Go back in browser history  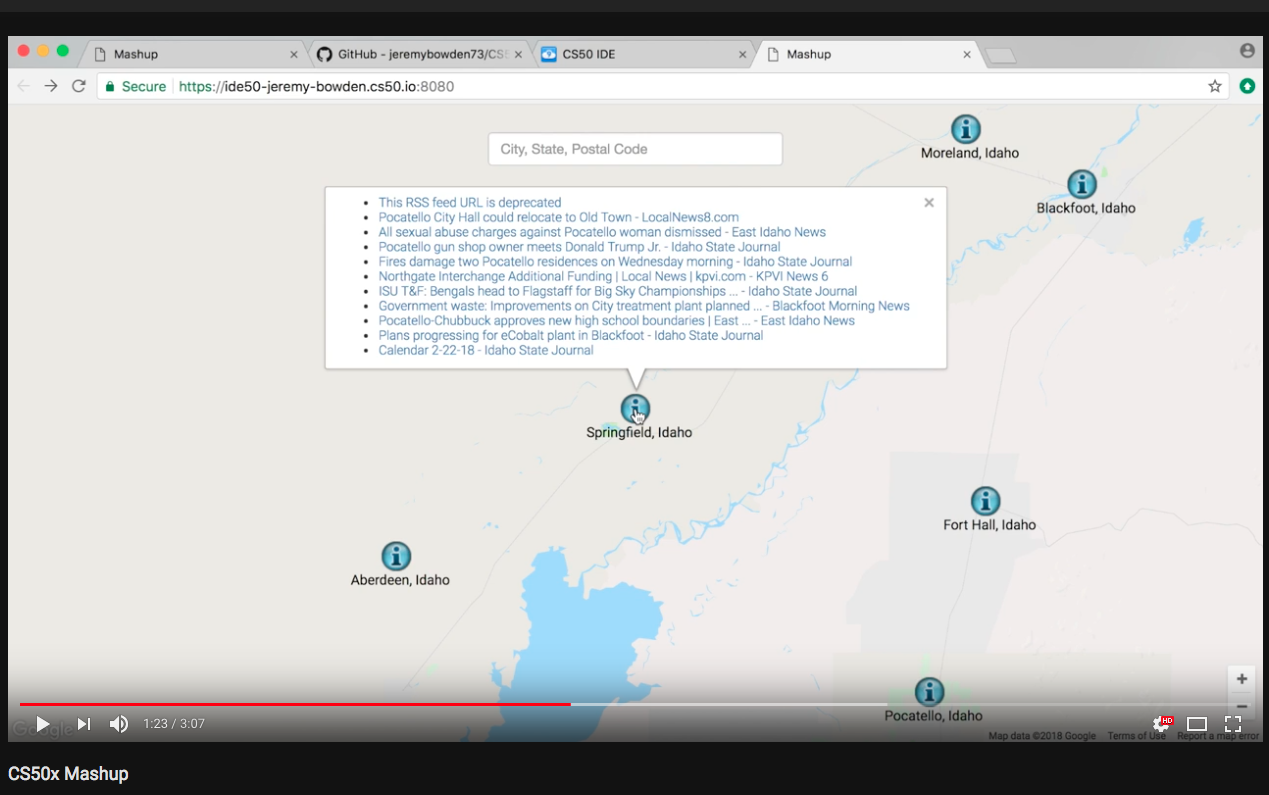tap(24, 86)
